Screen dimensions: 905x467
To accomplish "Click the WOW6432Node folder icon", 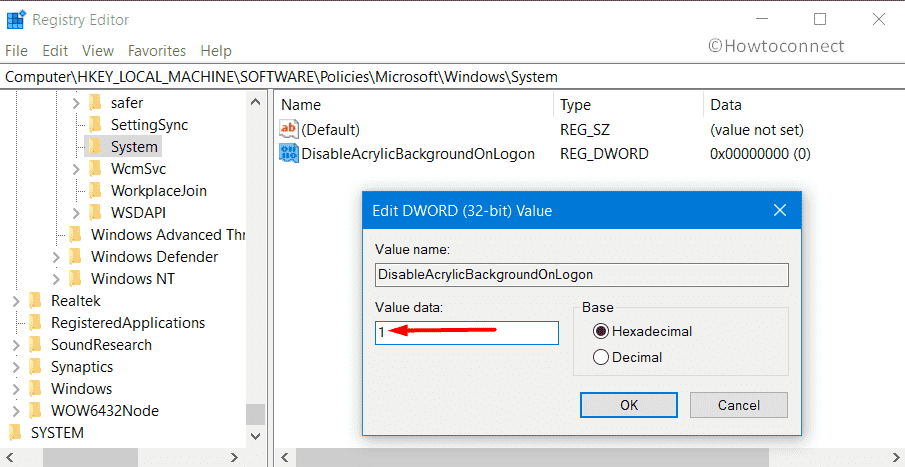I will pyautogui.click(x=36, y=410).
